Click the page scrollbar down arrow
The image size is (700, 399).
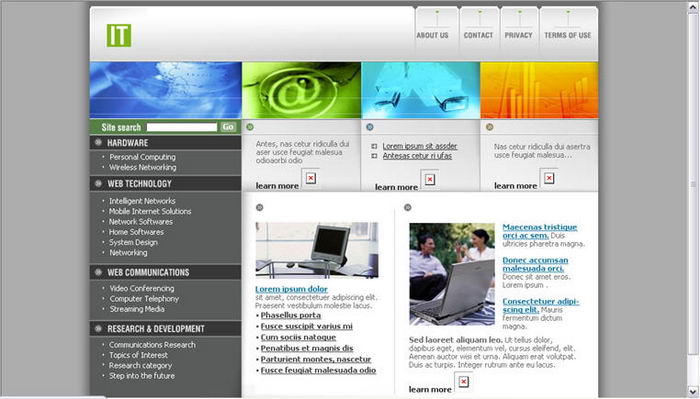[693, 392]
